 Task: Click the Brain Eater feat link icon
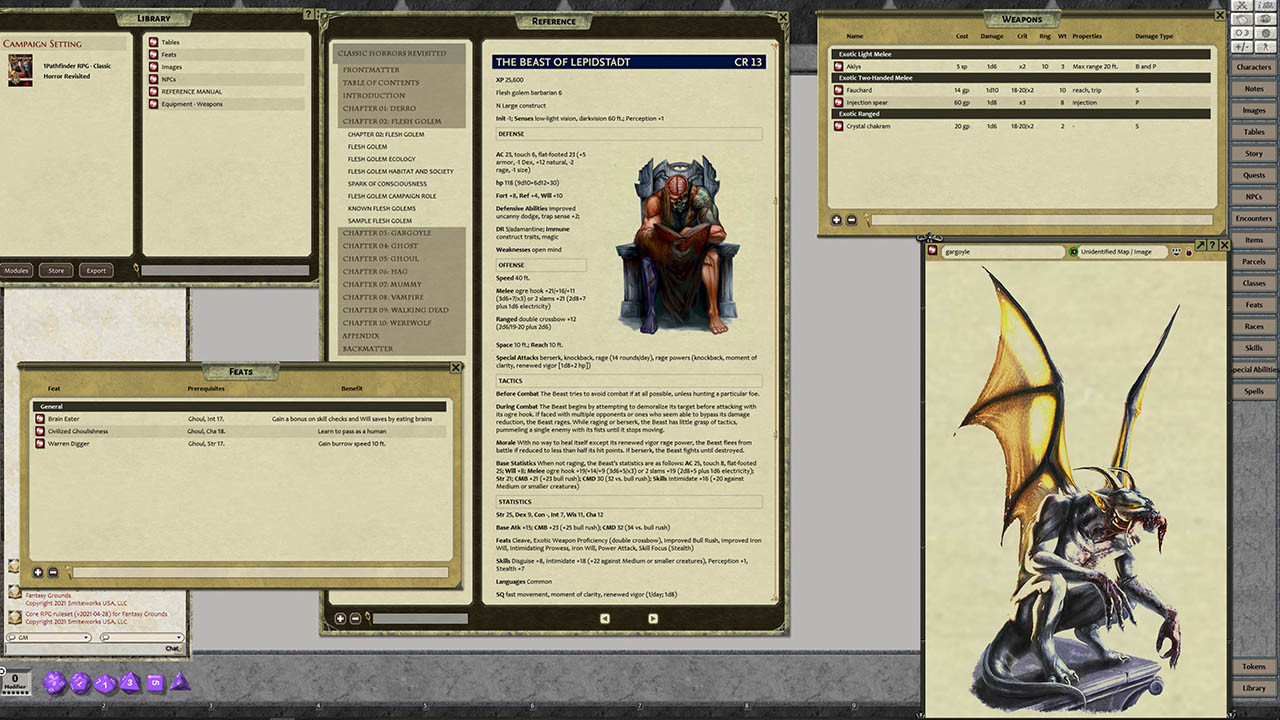(40, 419)
